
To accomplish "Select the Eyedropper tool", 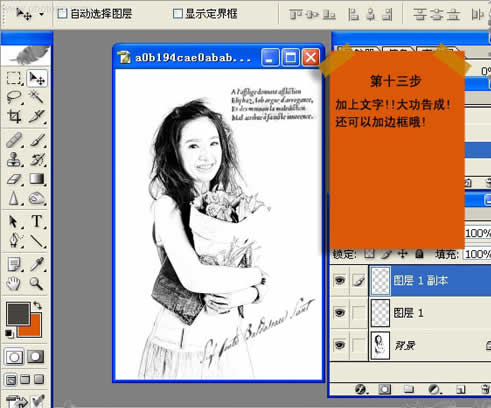I will 36,264.
